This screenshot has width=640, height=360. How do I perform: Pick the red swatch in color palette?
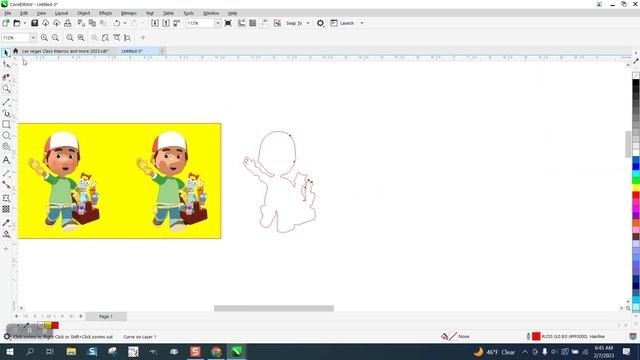636,196
